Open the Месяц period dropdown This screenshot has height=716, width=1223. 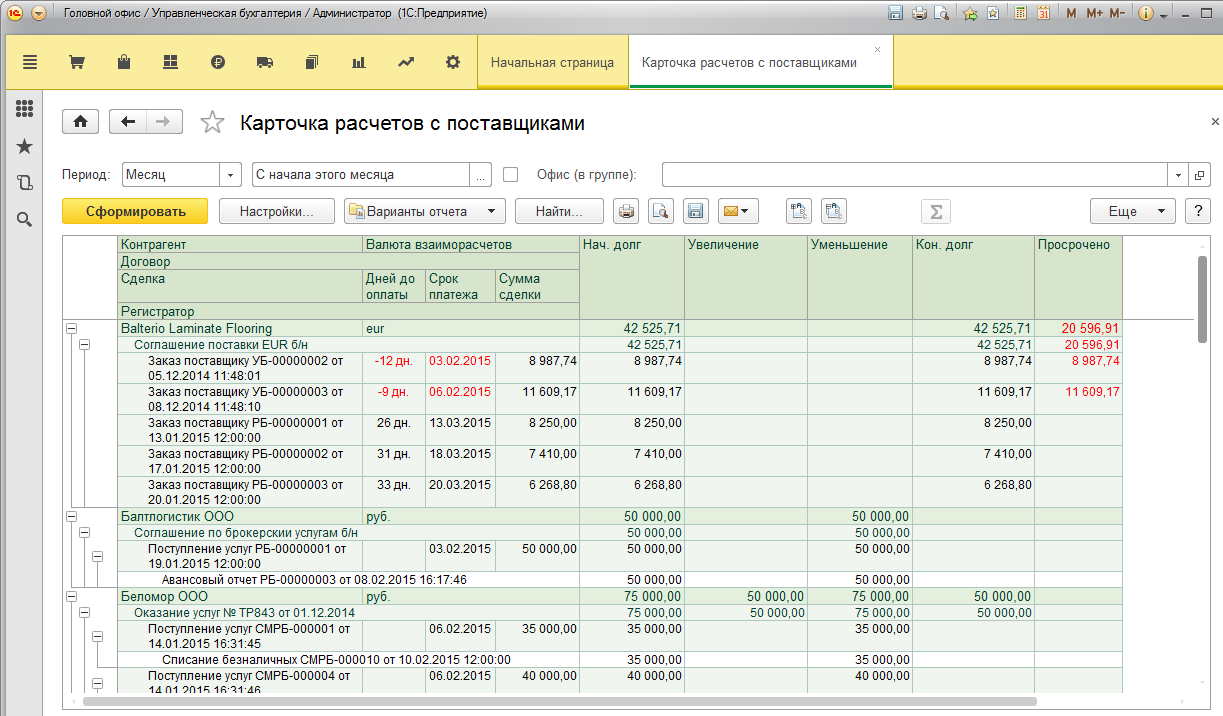tap(231, 174)
